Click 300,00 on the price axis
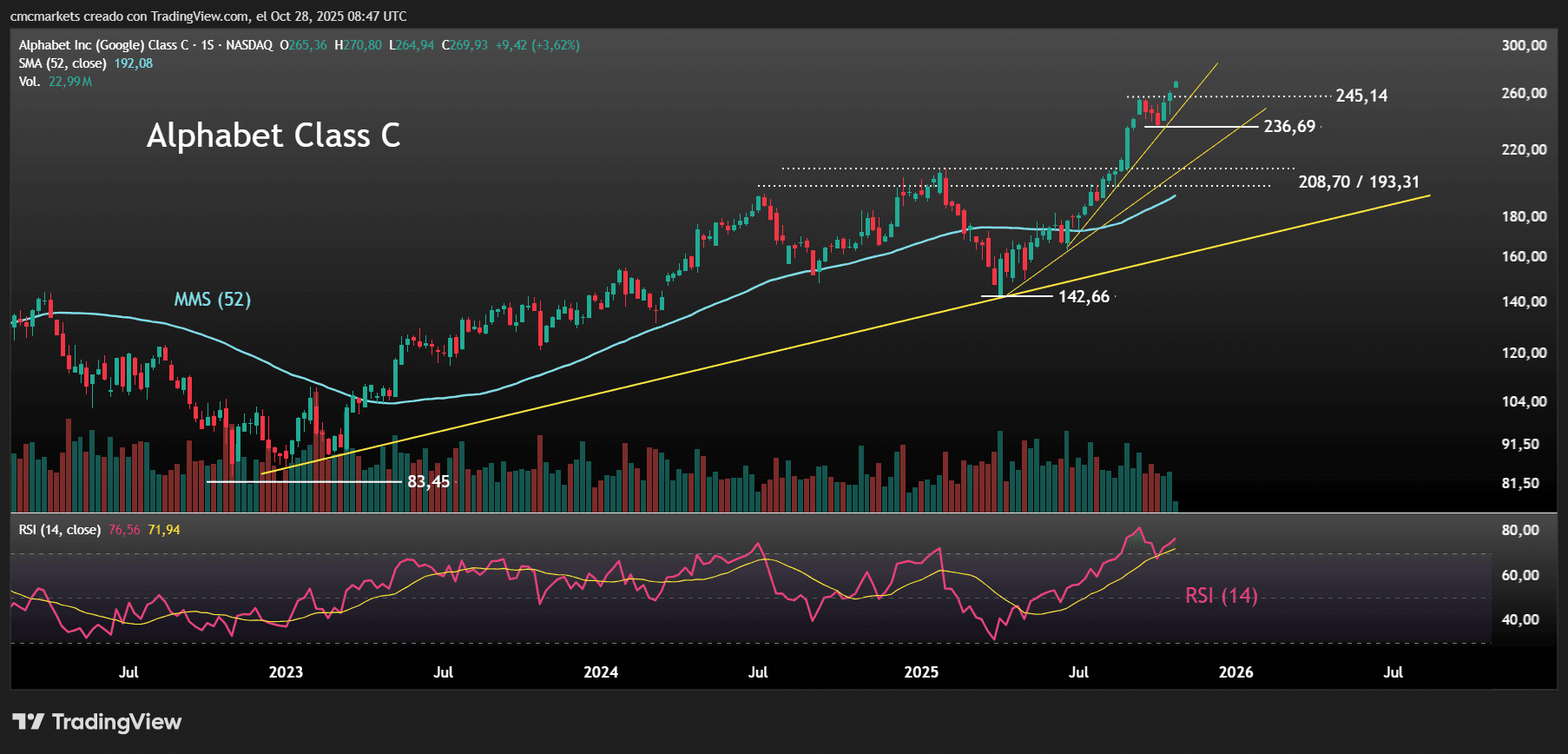 pyautogui.click(x=1524, y=46)
